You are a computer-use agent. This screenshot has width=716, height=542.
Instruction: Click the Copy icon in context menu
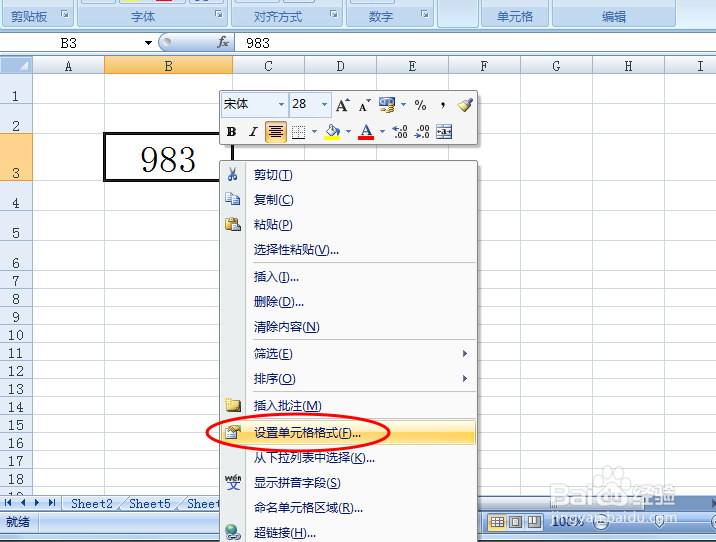pyautogui.click(x=232, y=199)
